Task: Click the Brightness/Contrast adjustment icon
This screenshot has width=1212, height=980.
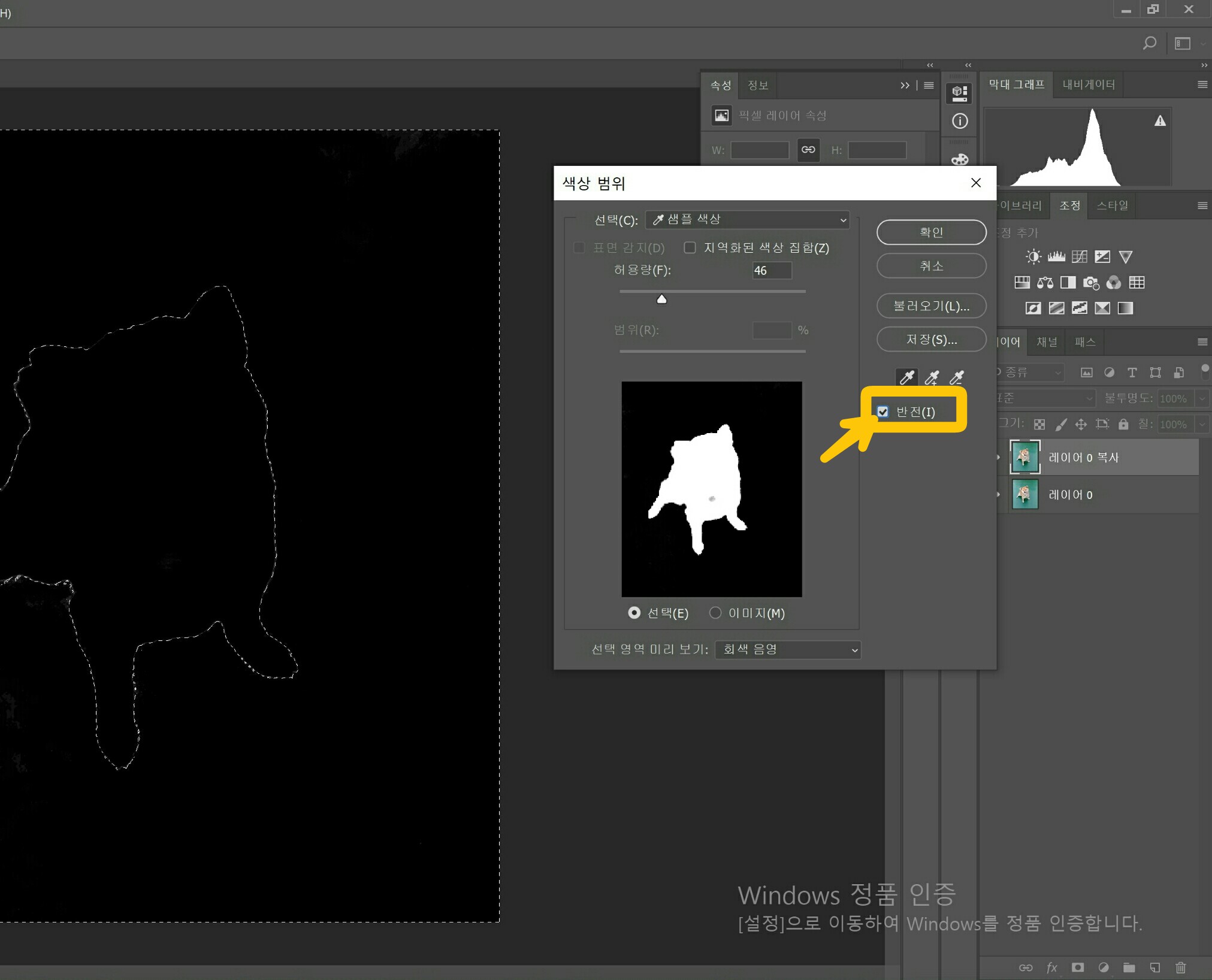Action: coord(1033,257)
